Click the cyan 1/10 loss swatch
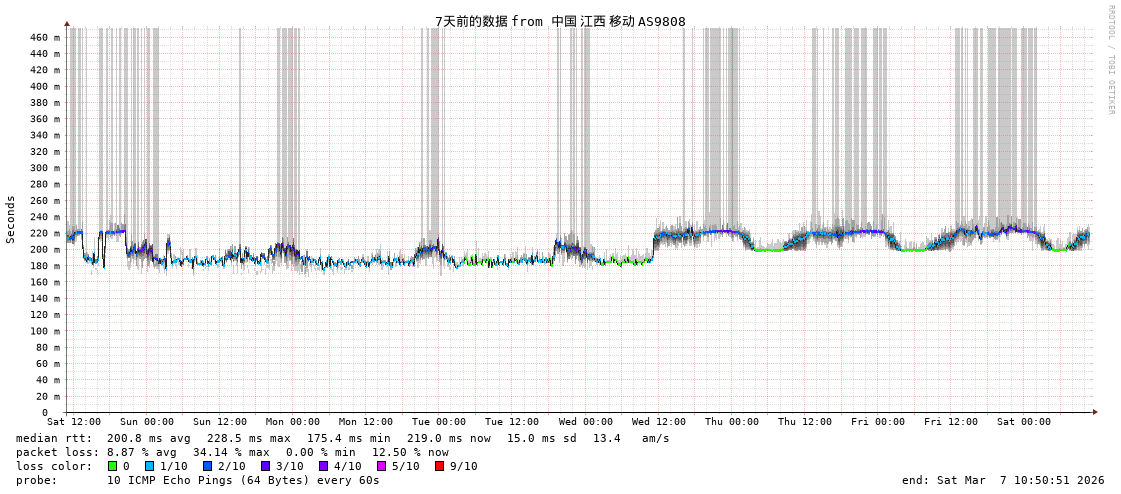1121x494 pixels. pos(150,466)
